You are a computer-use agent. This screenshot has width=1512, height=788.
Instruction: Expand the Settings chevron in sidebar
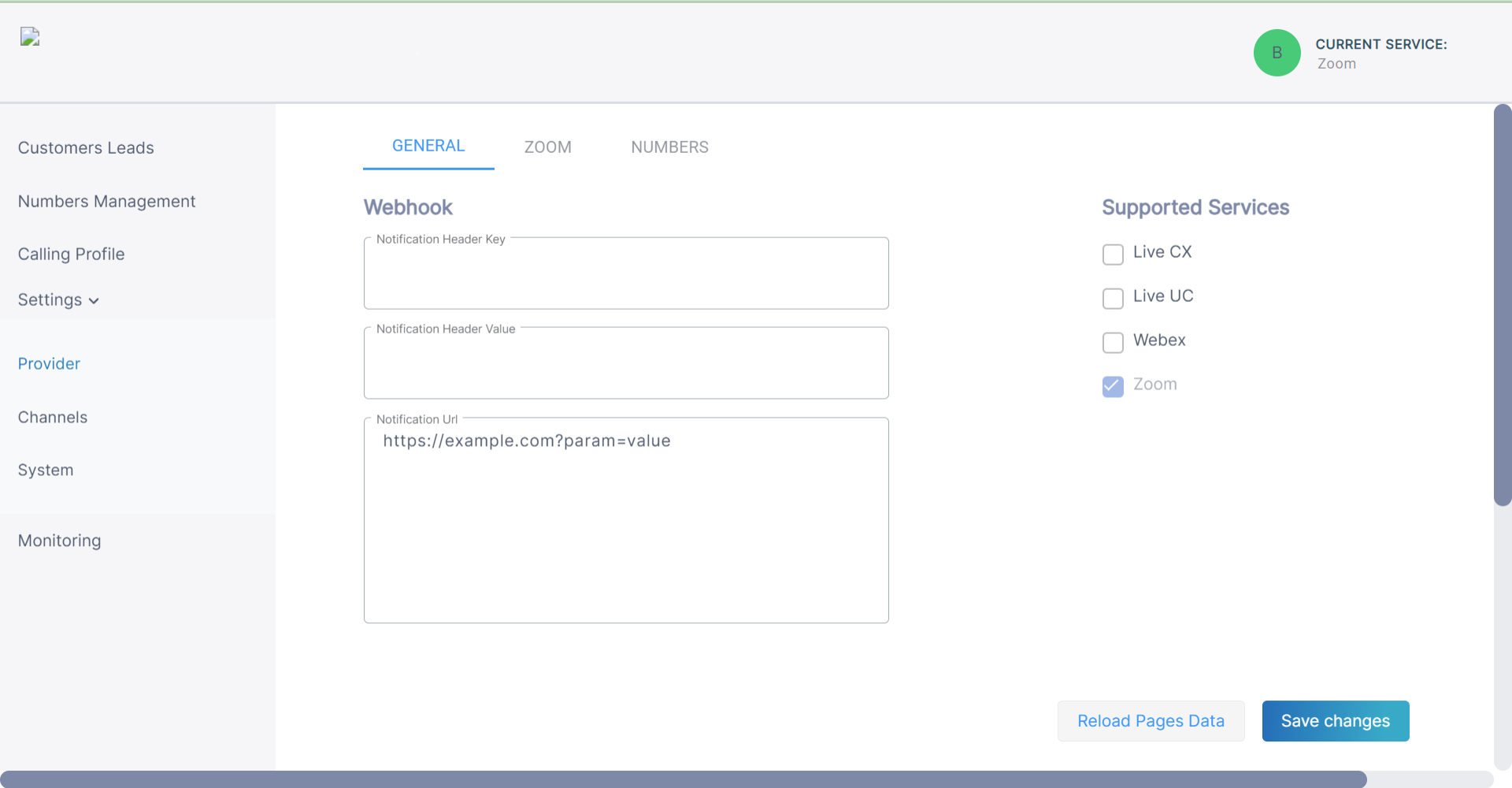click(94, 301)
